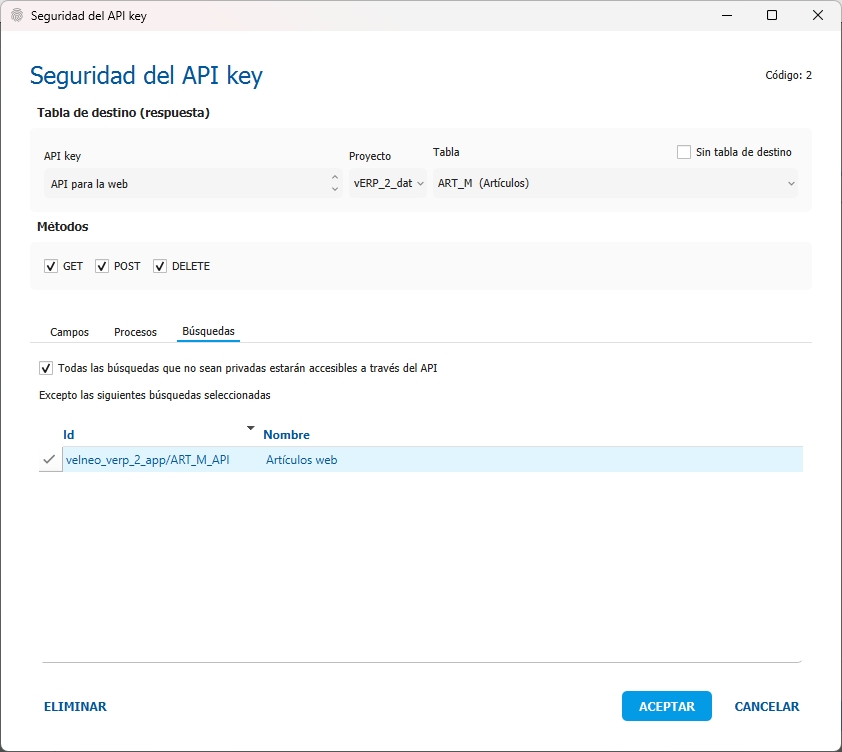The width and height of the screenshot is (842, 752).
Task: Click the API key field up/down arrows
Action: point(335,184)
